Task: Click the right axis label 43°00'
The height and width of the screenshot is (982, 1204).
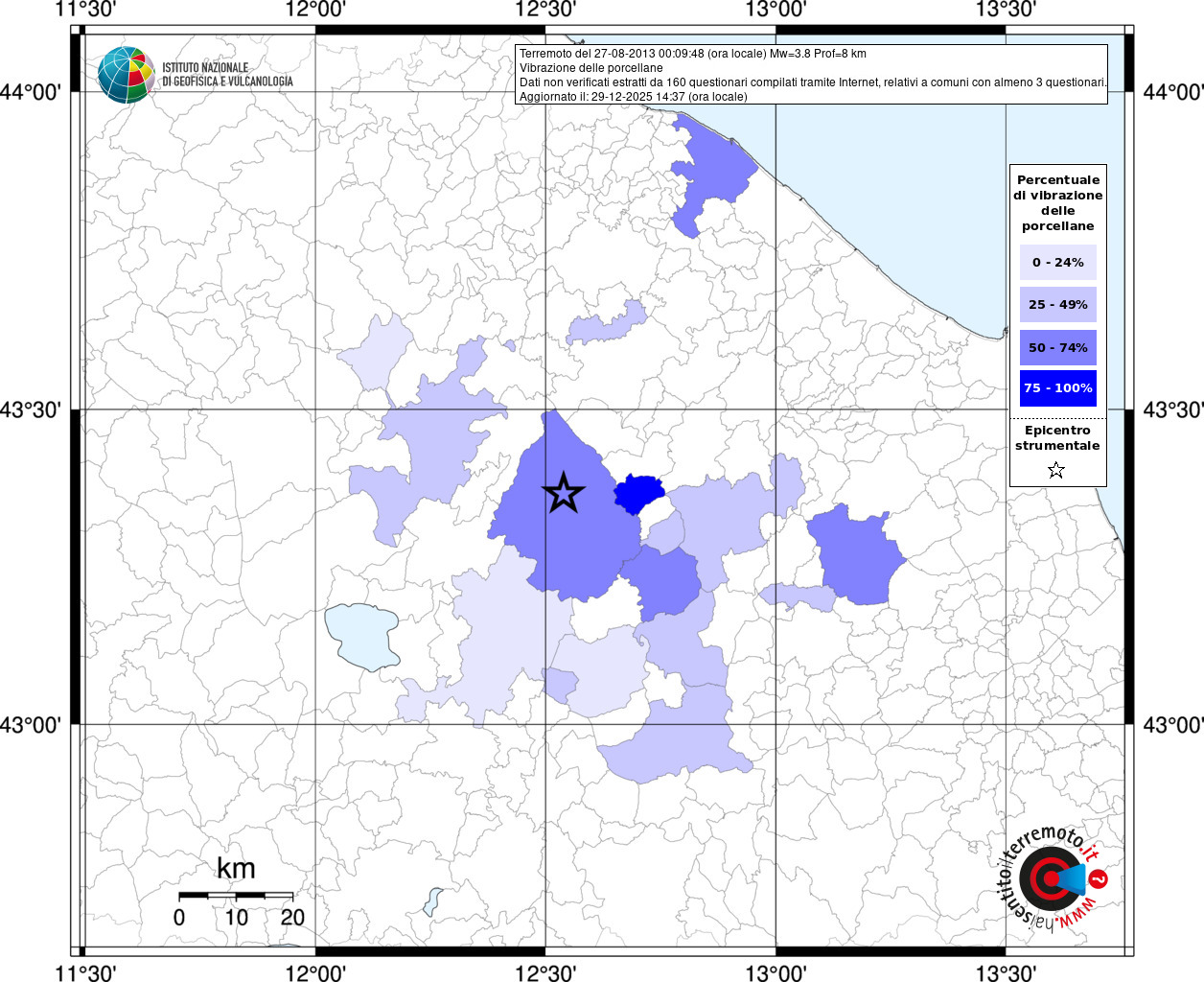Action: (1173, 724)
